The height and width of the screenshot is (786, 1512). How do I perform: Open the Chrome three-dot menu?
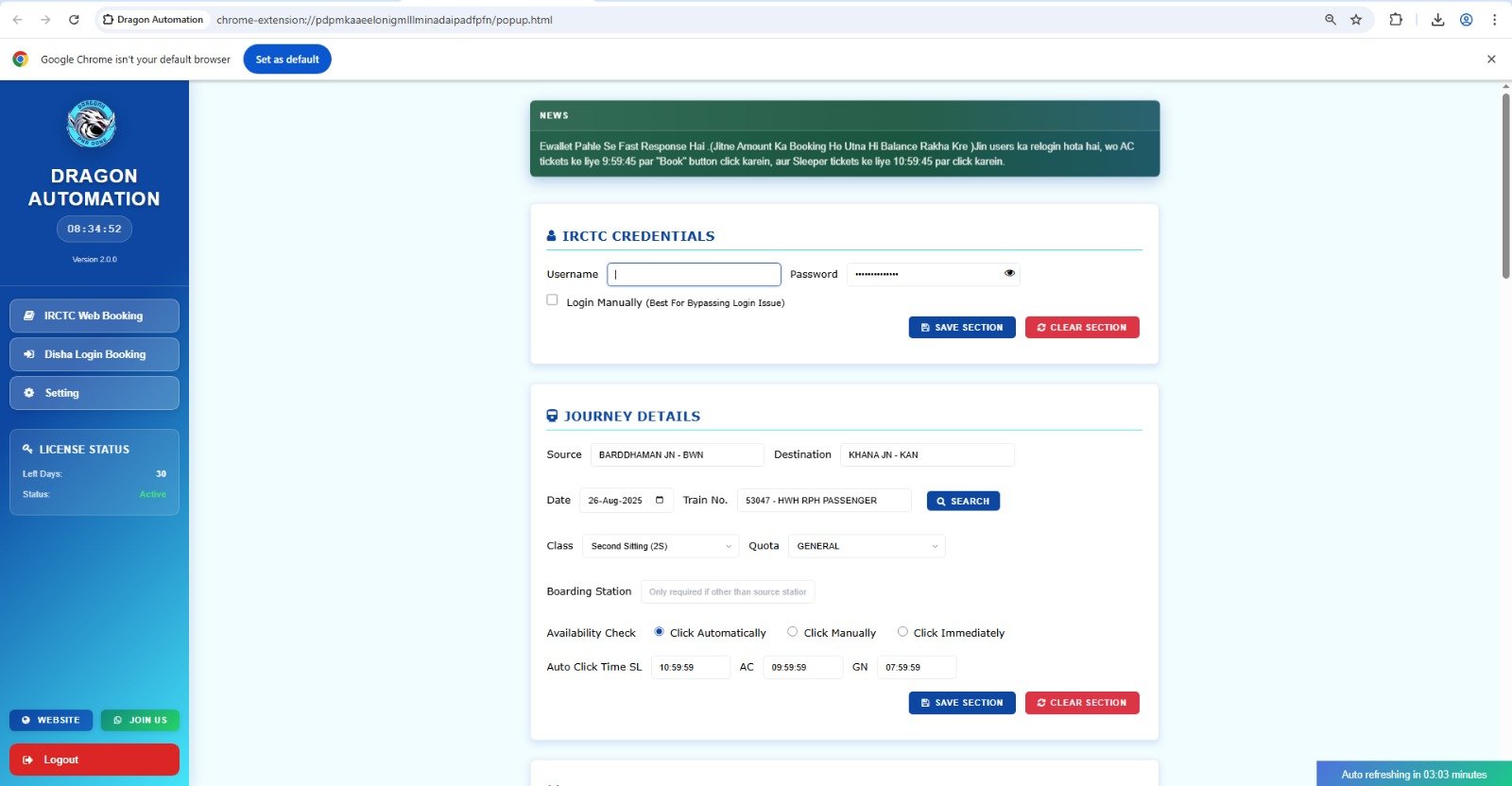(x=1494, y=20)
